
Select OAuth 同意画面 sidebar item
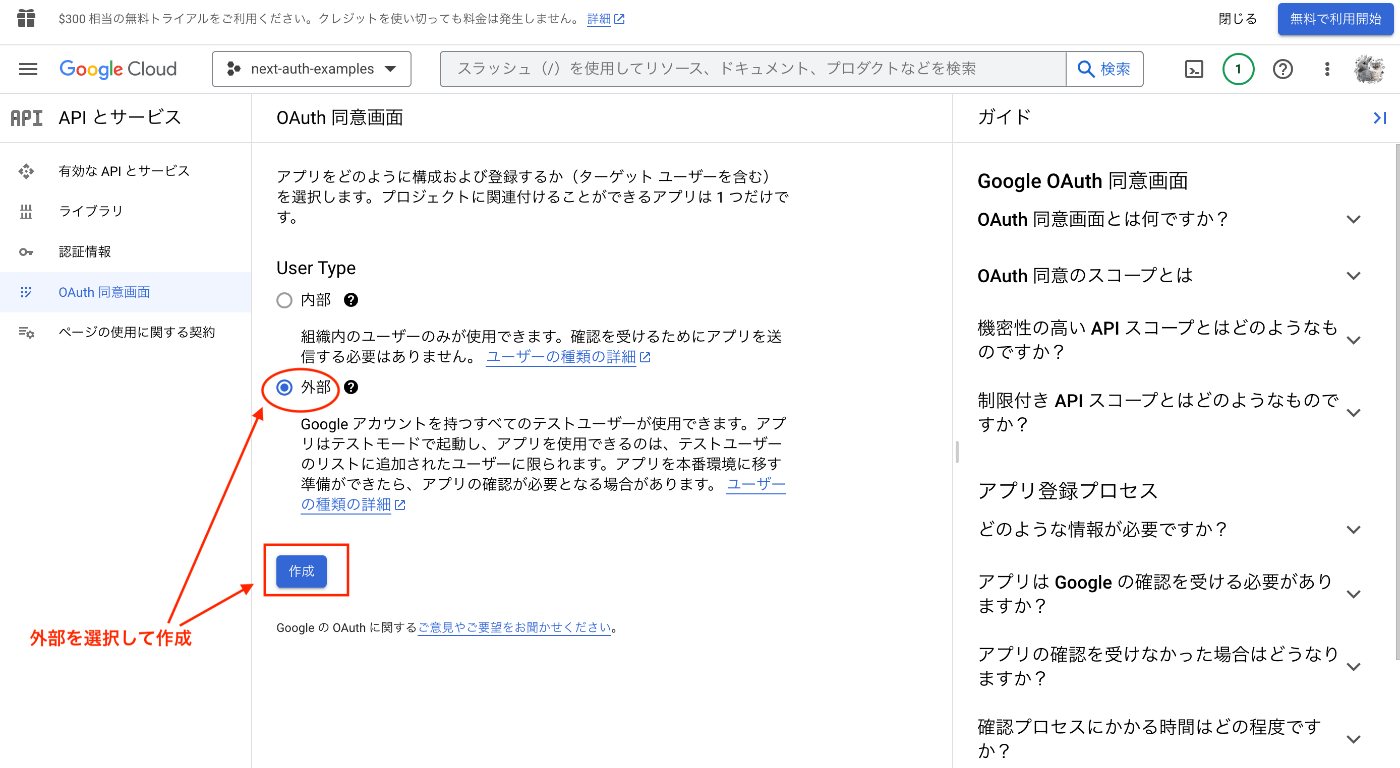pyautogui.click(x=125, y=292)
